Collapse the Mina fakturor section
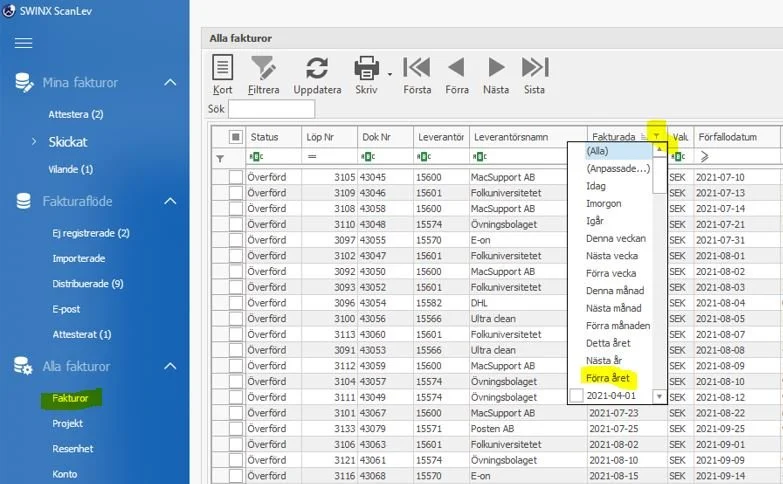783x484 pixels. [x=170, y=82]
